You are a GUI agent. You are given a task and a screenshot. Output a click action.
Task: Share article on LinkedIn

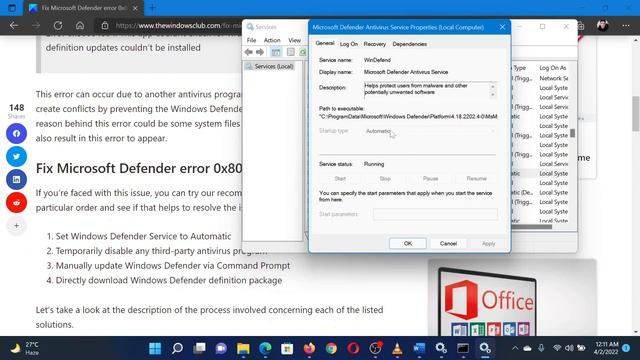tap(16, 179)
